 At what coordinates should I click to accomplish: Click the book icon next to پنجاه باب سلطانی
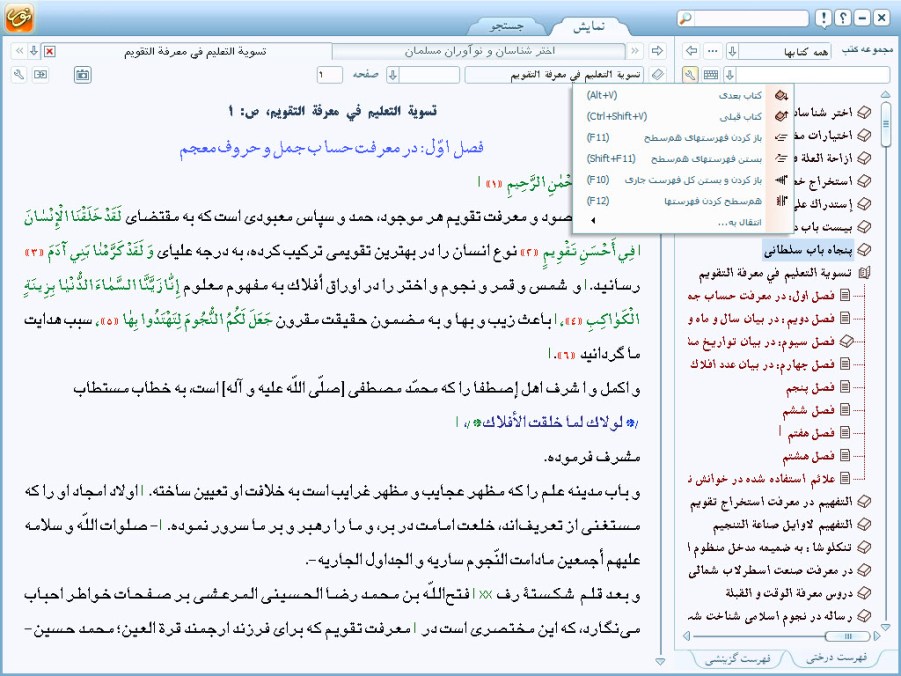pos(864,250)
